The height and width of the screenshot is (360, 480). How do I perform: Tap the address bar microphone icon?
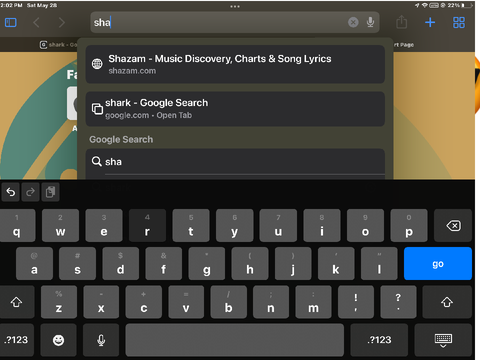point(370,22)
